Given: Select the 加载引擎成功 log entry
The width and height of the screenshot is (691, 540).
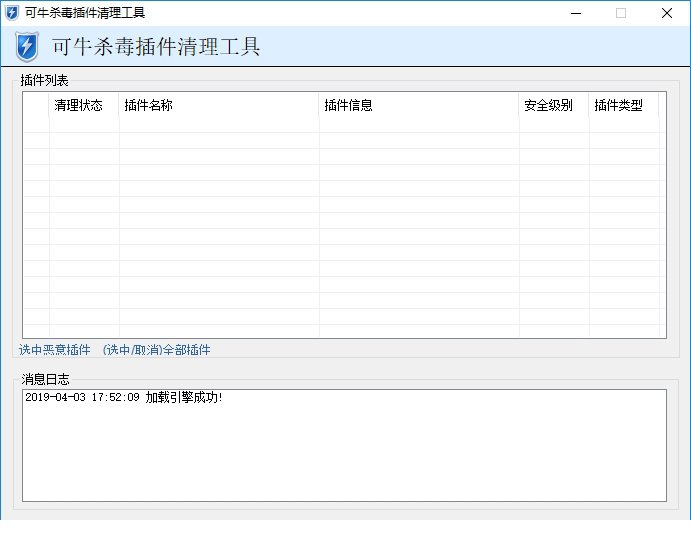Looking at the screenshot, I should tap(124, 398).
